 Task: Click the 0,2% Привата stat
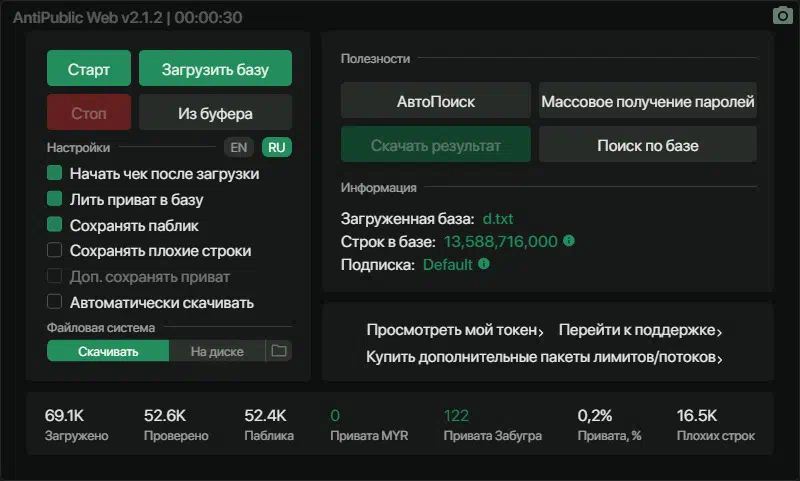tap(609, 424)
